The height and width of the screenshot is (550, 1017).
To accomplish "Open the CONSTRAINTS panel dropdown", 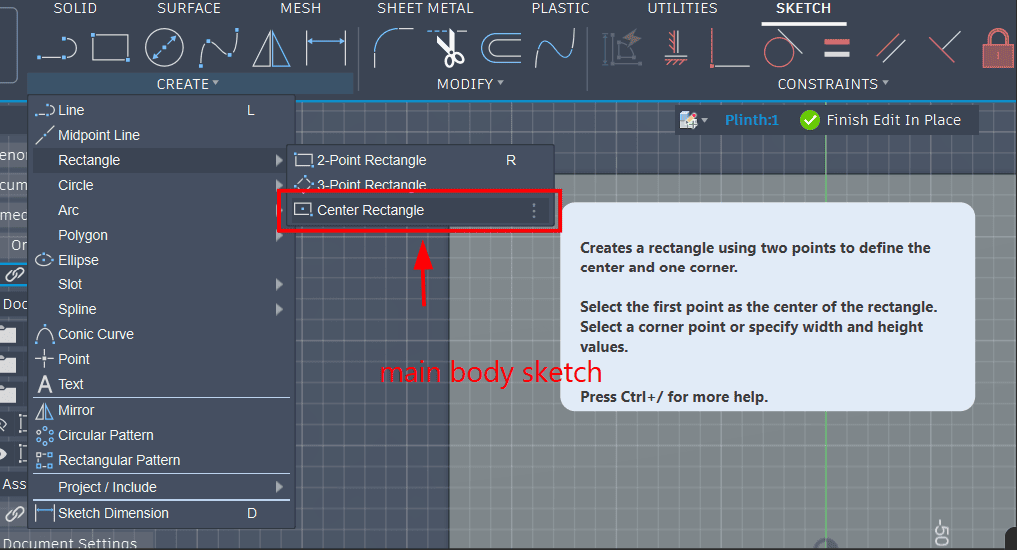I will [x=833, y=84].
